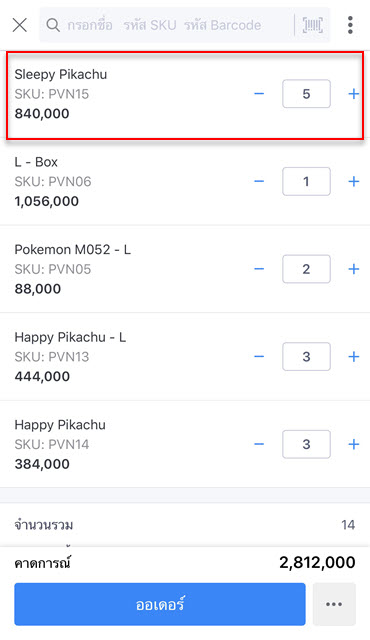Decrease L - Box quantity
This screenshot has height=640, width=370.
259,181
